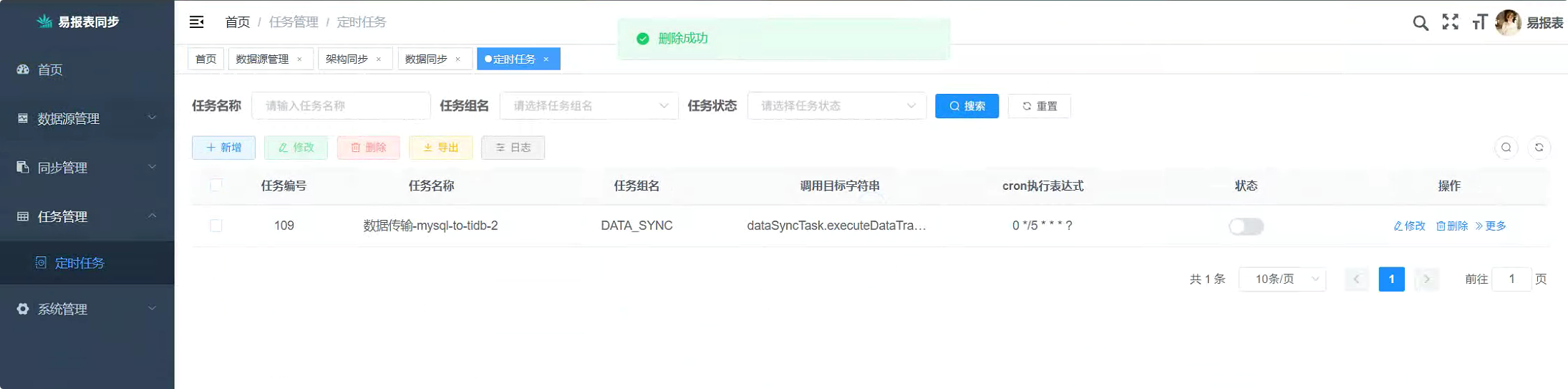This screenshot has height=389, width=1568.
Task: Close the 架构同步 tab
Action: click(x=379, y=59)
